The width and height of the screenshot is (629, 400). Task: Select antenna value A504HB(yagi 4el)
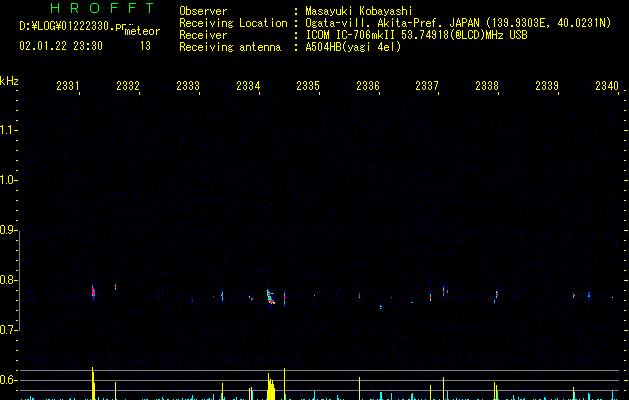pyautogui.click(x=353, y=47)
